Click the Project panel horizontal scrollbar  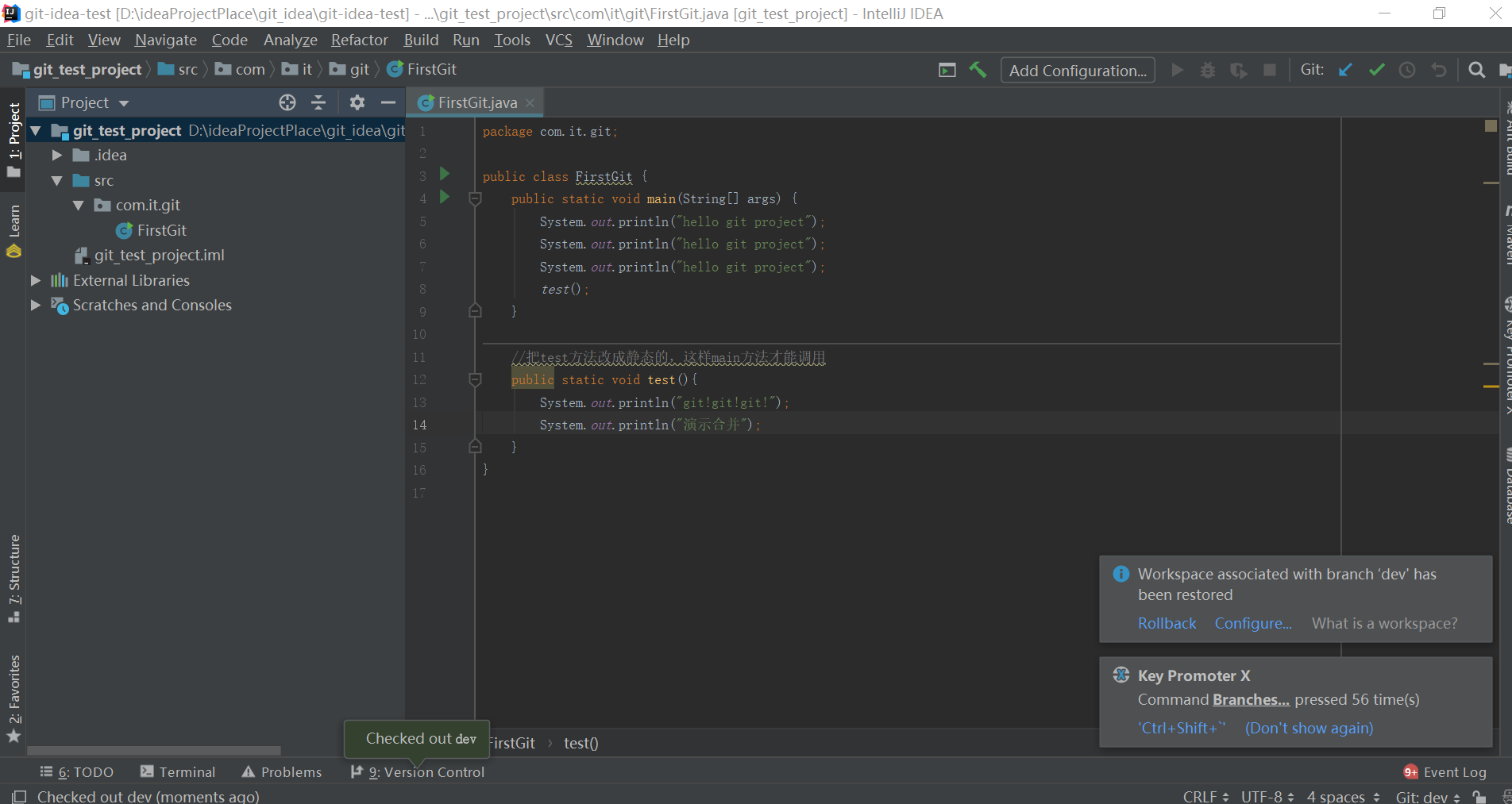coord(154,750)
